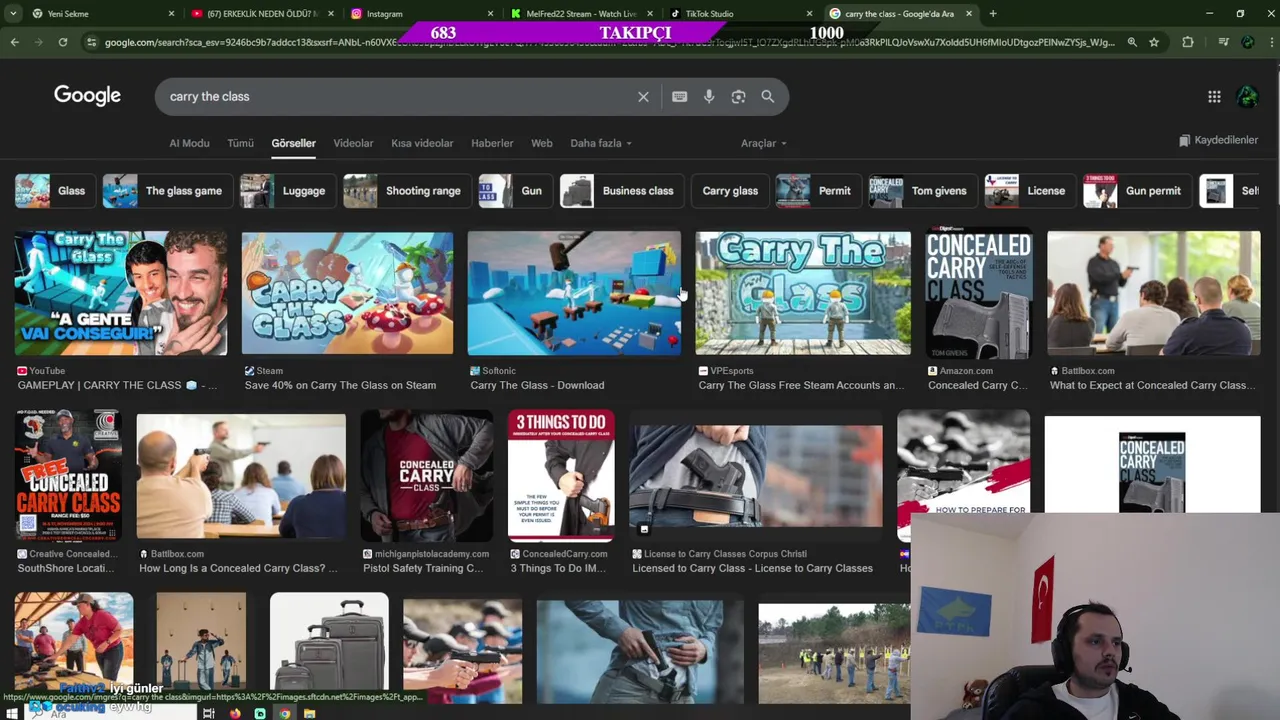Launch Firefox from the taskbar
This screenshot has width=1280, height=720.
coord(235,713)
